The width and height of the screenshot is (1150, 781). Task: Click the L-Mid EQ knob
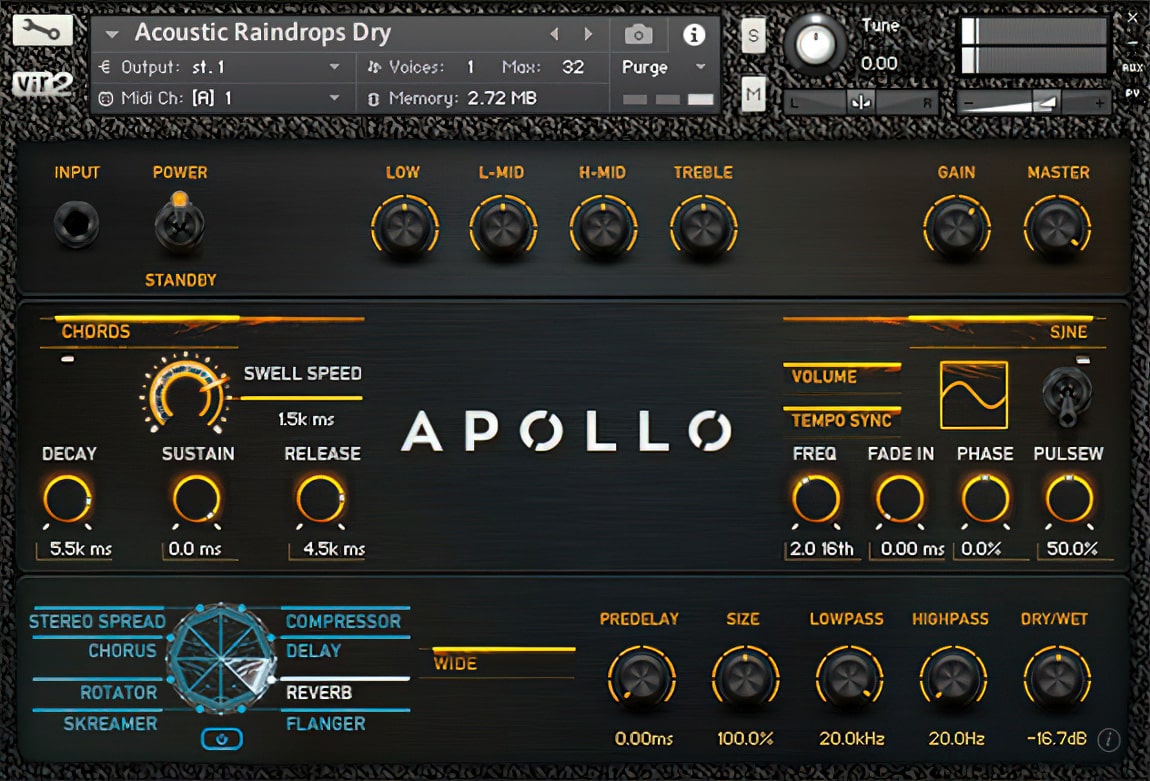[502, 228]
